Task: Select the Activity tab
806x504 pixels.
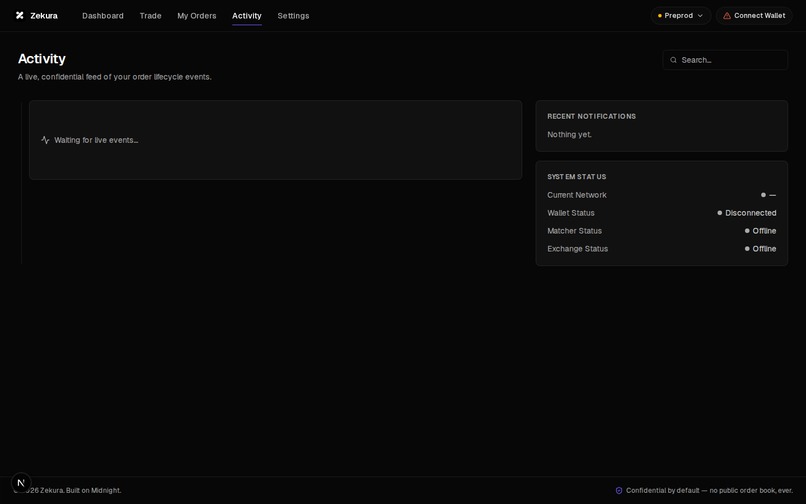Action: click(x=247, y=16)
